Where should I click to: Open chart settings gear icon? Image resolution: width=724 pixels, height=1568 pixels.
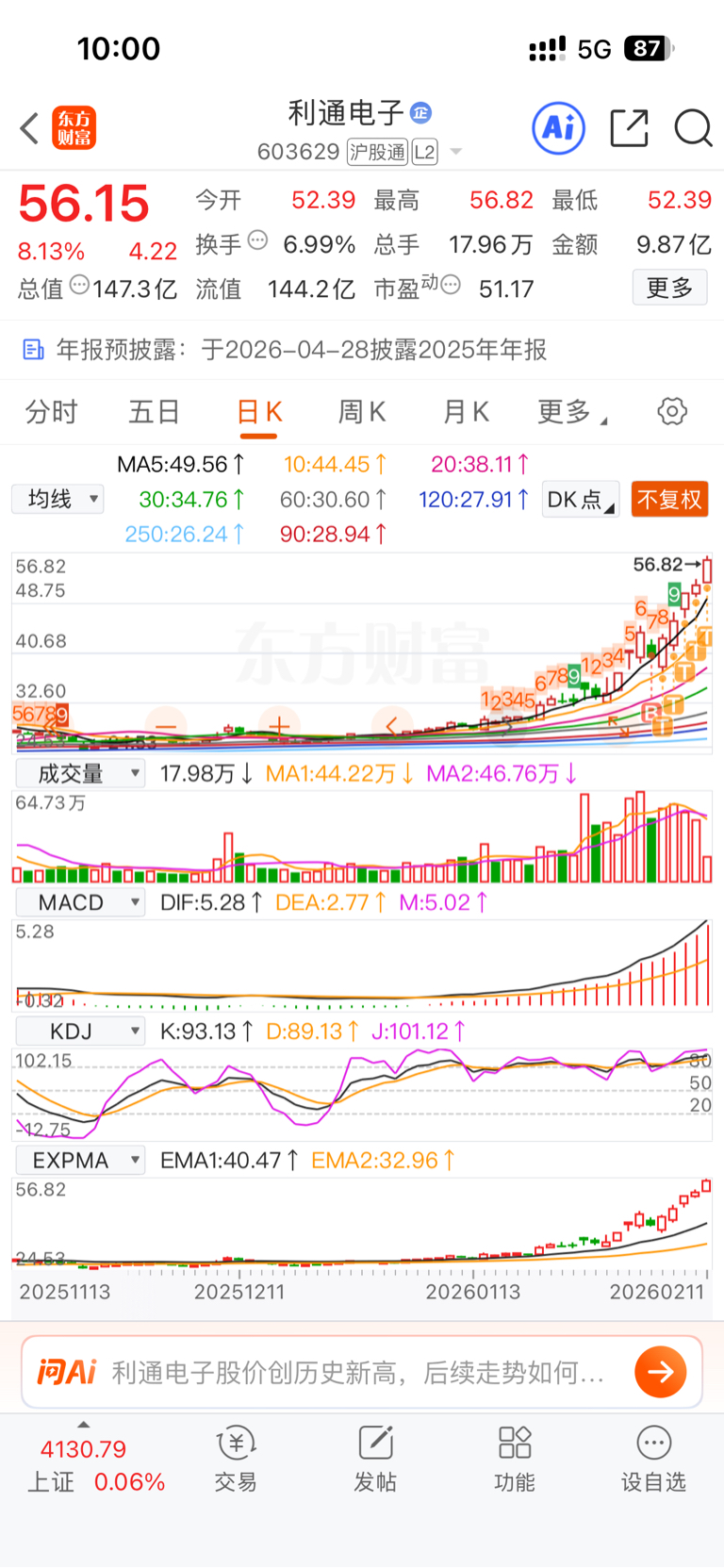[x=672, y=411]
